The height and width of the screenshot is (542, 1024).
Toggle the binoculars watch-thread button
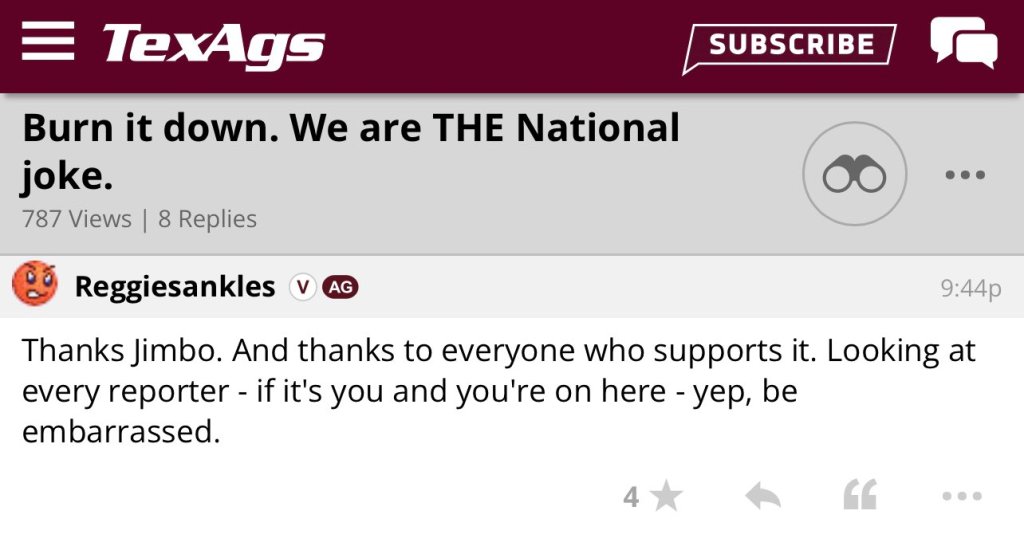coord(854,174)
